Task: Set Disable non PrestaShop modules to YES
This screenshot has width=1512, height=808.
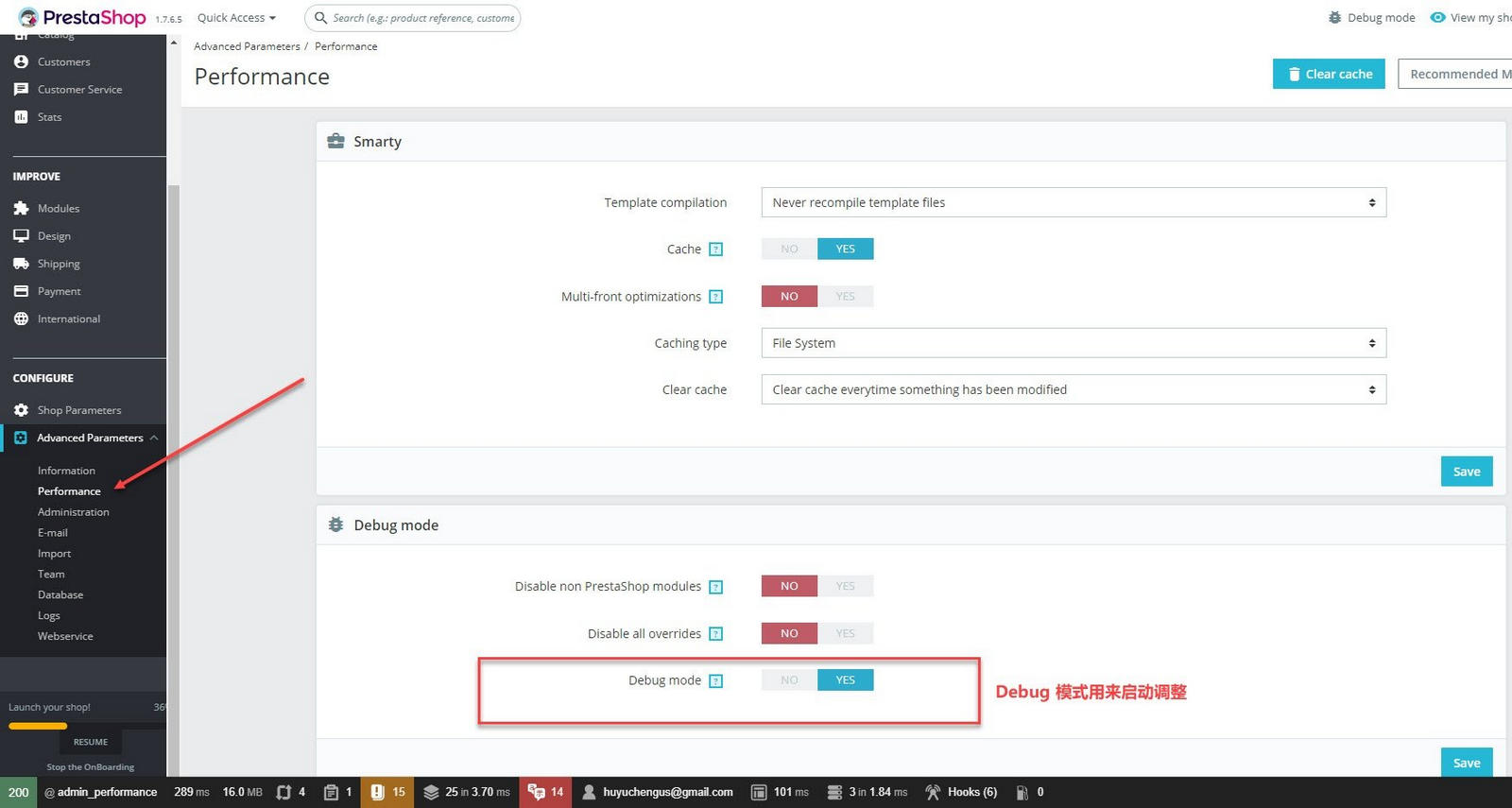Action: tap(845, 587)
